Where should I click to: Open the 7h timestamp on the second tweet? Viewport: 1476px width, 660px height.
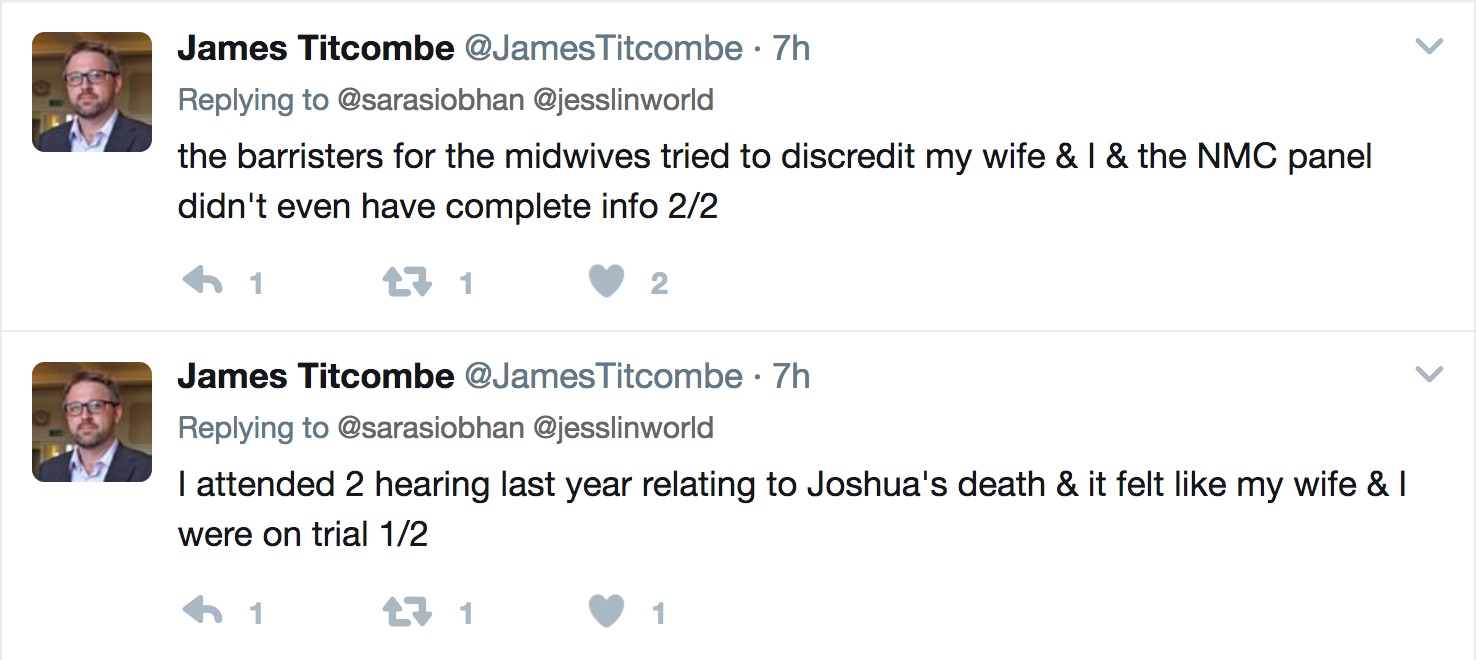click(791, 376)
